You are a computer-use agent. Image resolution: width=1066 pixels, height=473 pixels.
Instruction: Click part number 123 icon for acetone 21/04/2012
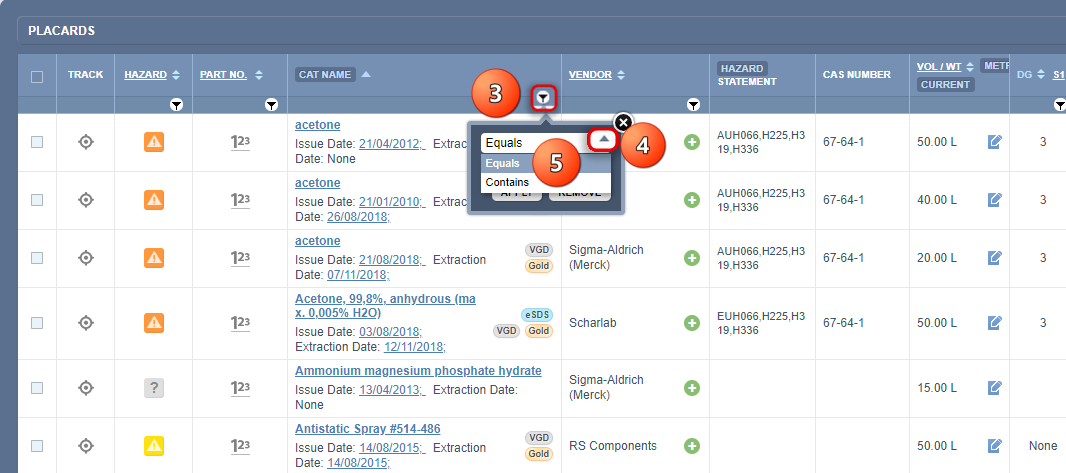[240, 143]
